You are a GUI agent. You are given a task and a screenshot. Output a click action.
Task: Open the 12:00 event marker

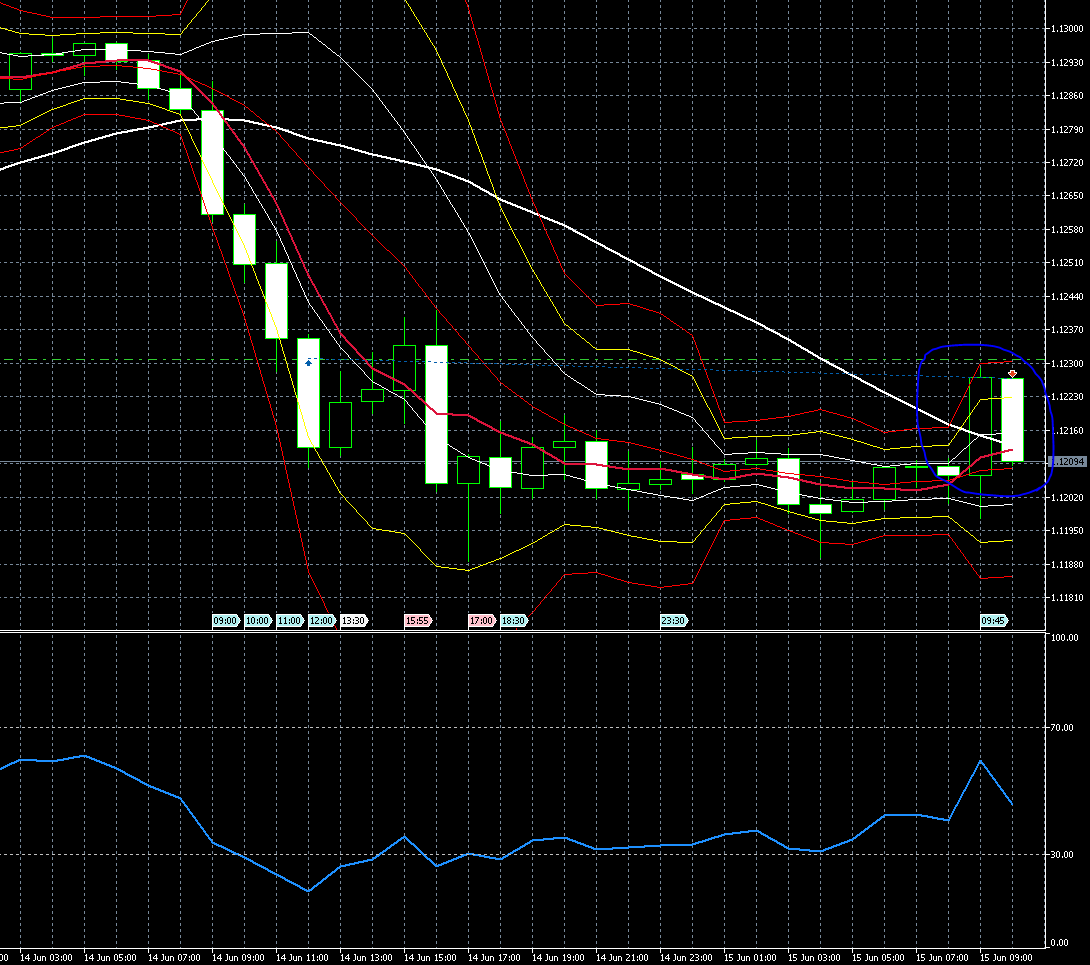click(321, 621)
